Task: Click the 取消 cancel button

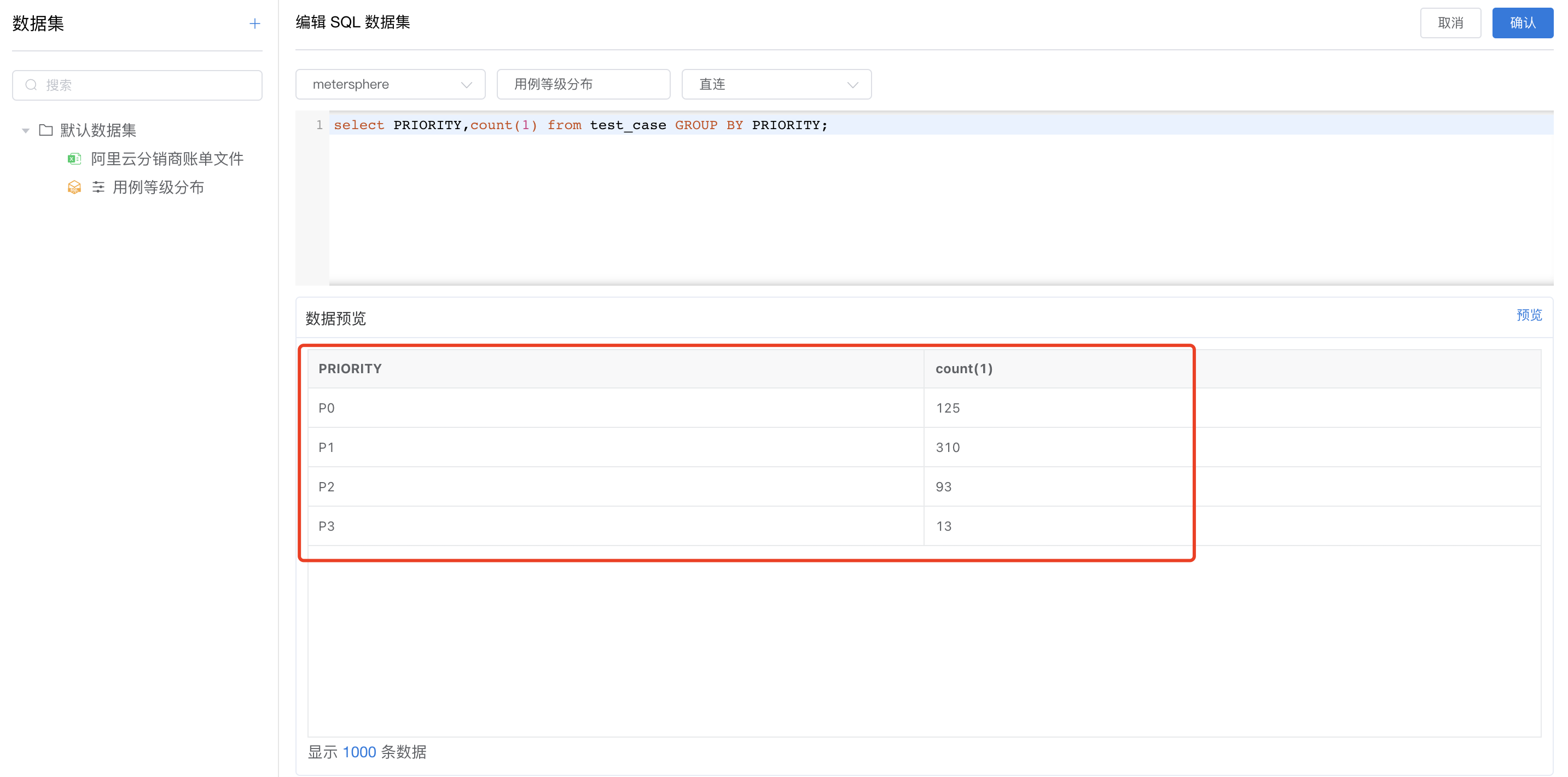Action: point(1450,23)
